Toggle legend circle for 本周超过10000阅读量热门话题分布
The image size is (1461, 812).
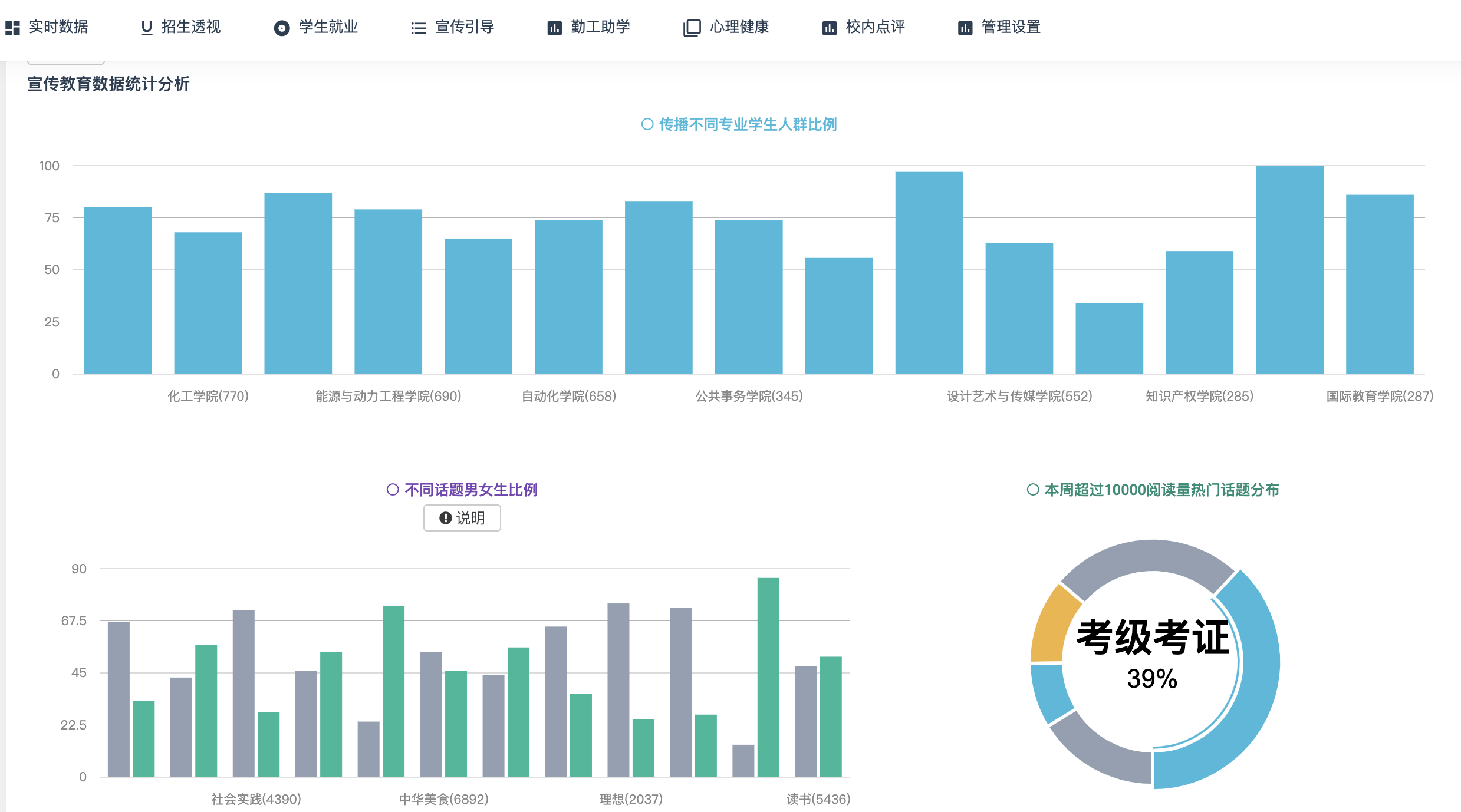1032,490
